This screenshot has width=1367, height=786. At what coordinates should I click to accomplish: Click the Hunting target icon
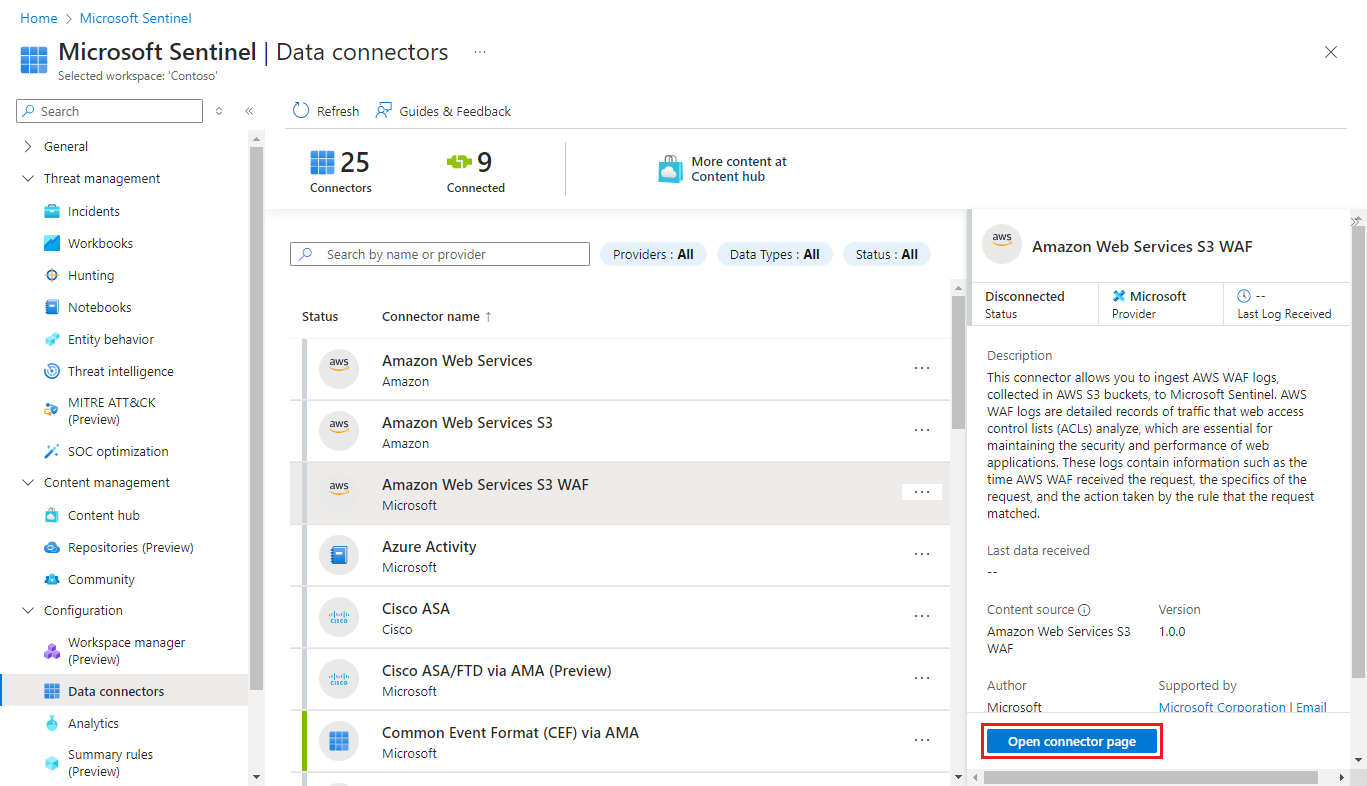click(52, 275)
